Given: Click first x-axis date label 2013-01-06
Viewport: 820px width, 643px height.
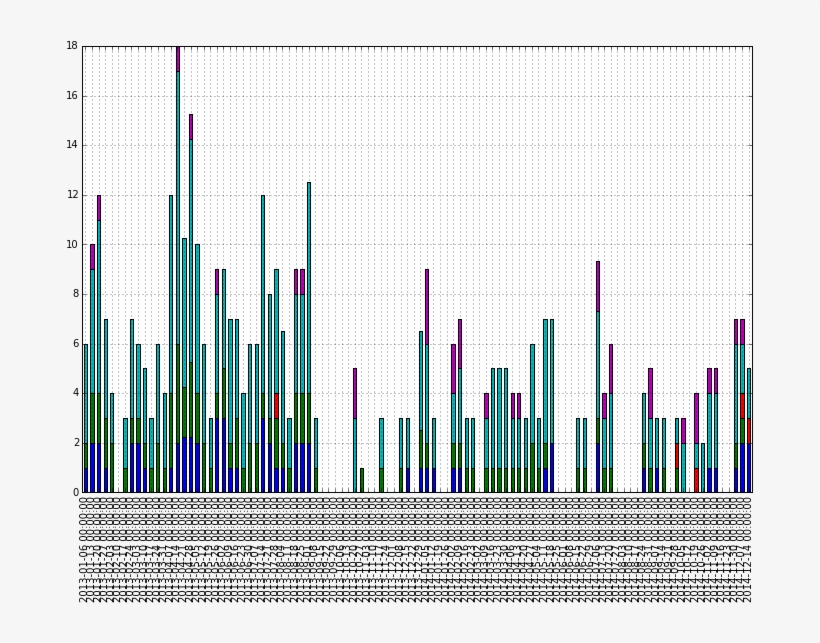Looking at the screenshot, I should coord(85,548).
